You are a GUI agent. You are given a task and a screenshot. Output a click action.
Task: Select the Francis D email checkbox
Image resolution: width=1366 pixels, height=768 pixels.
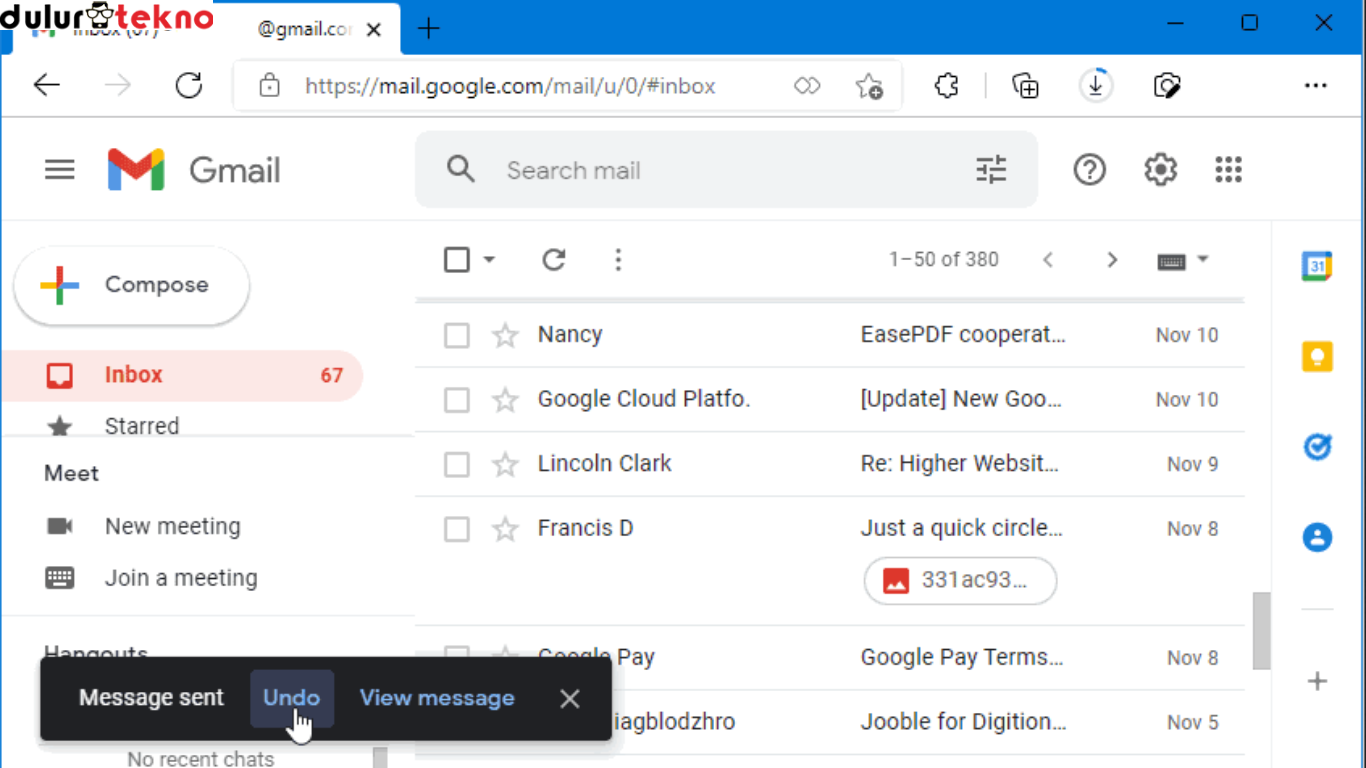point(457,529)
